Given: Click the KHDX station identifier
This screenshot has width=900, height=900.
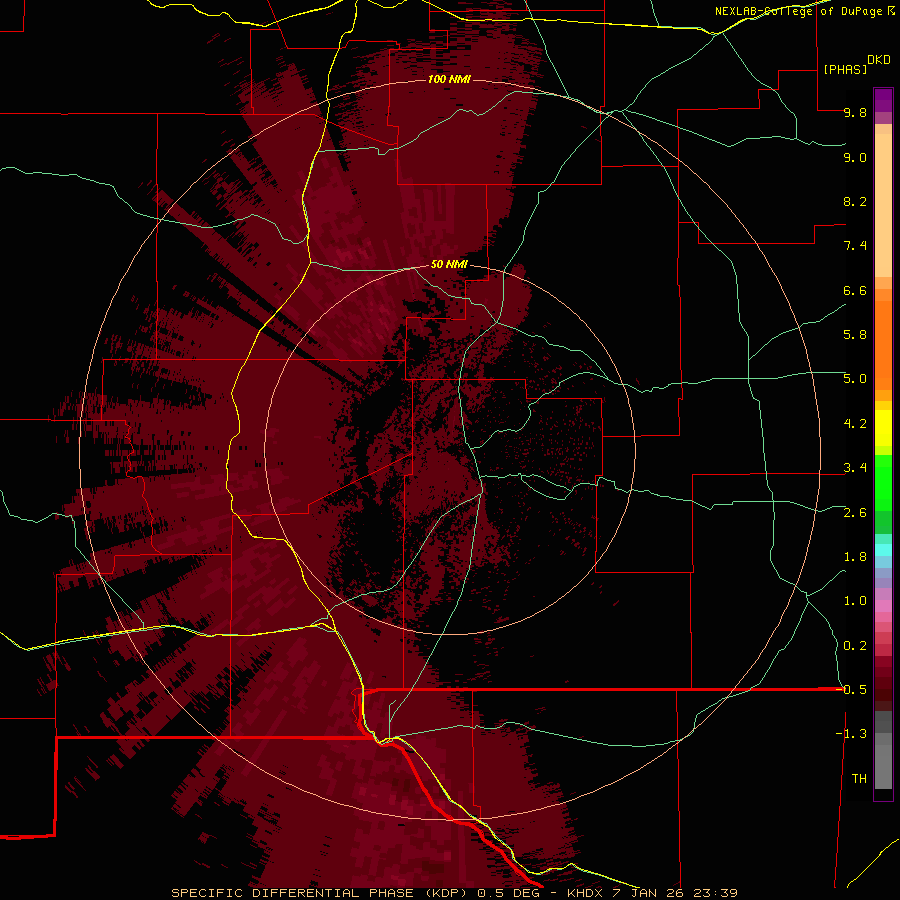Looking at the screenshot, I should pyautogui.click(x=587, y=893).
